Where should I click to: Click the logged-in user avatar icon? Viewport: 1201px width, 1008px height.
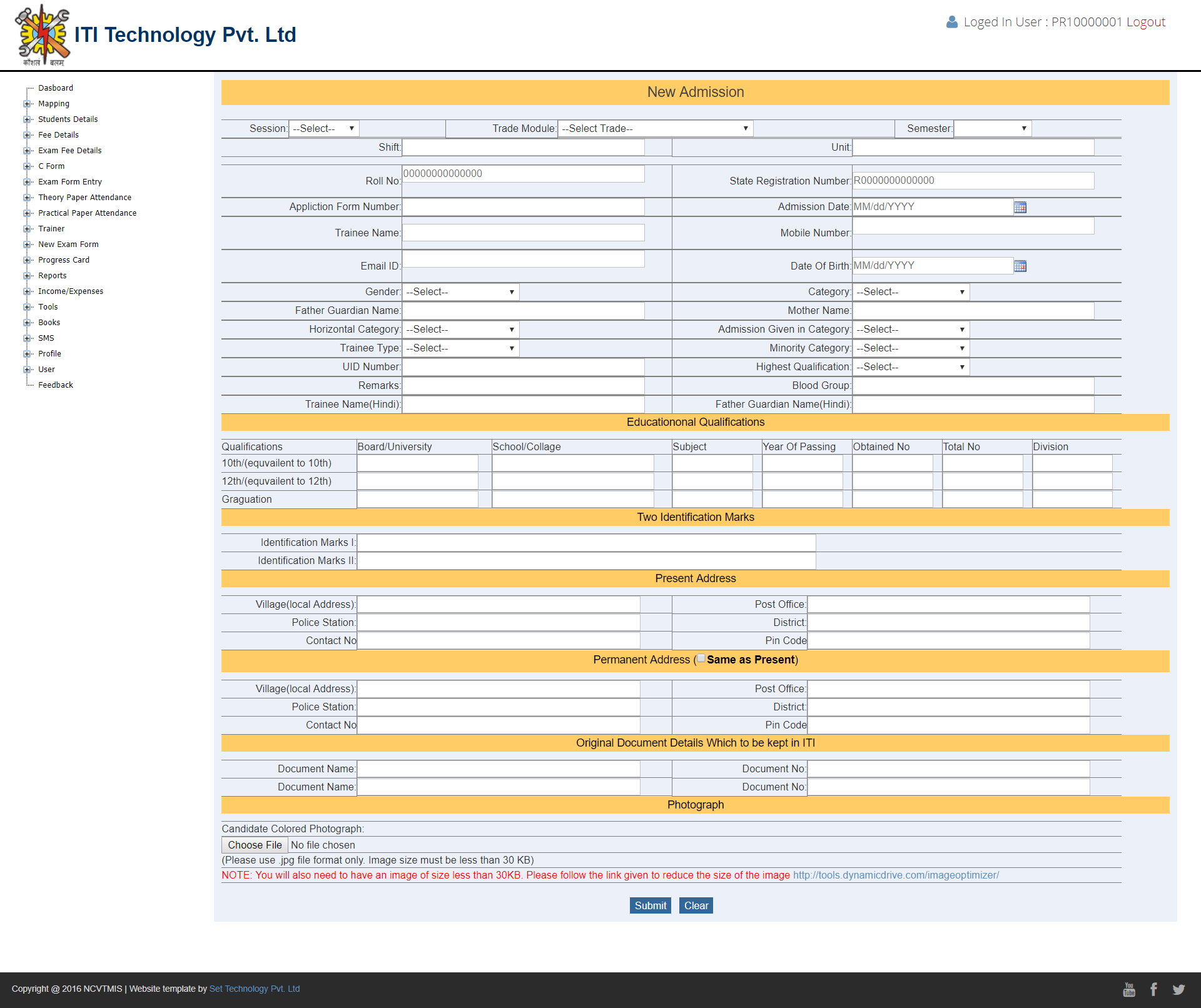click(951, 22)
